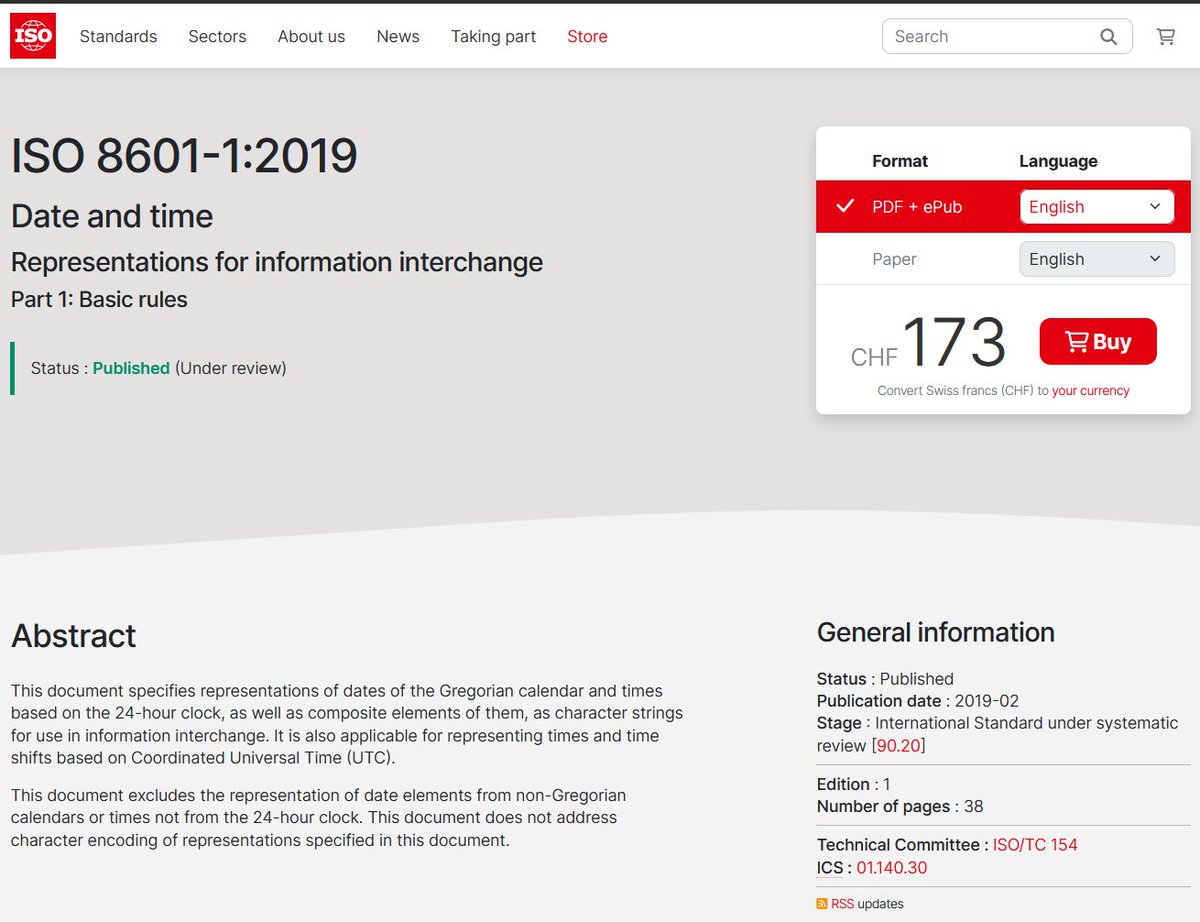Open the ISO/TC 154 committee link
The height and width of the screenshot is (922, 1200).
point(1035,845)
